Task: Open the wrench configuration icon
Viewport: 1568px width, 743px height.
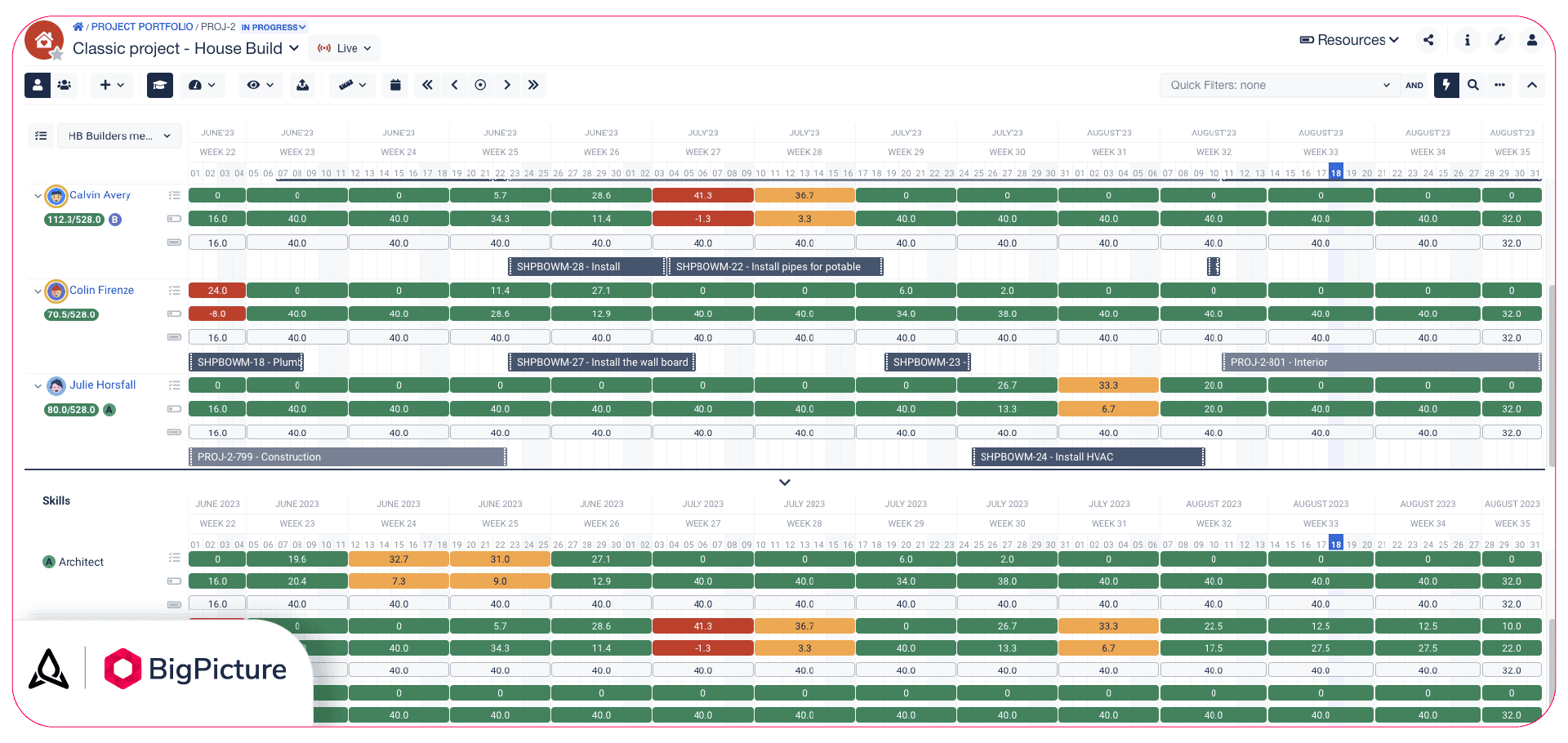Action: [1500, 40]
